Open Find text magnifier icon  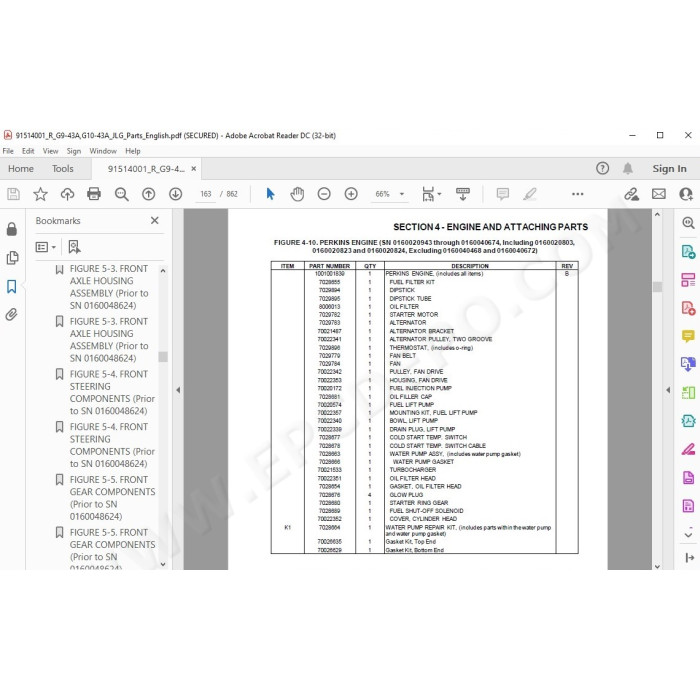click(121, 194)
